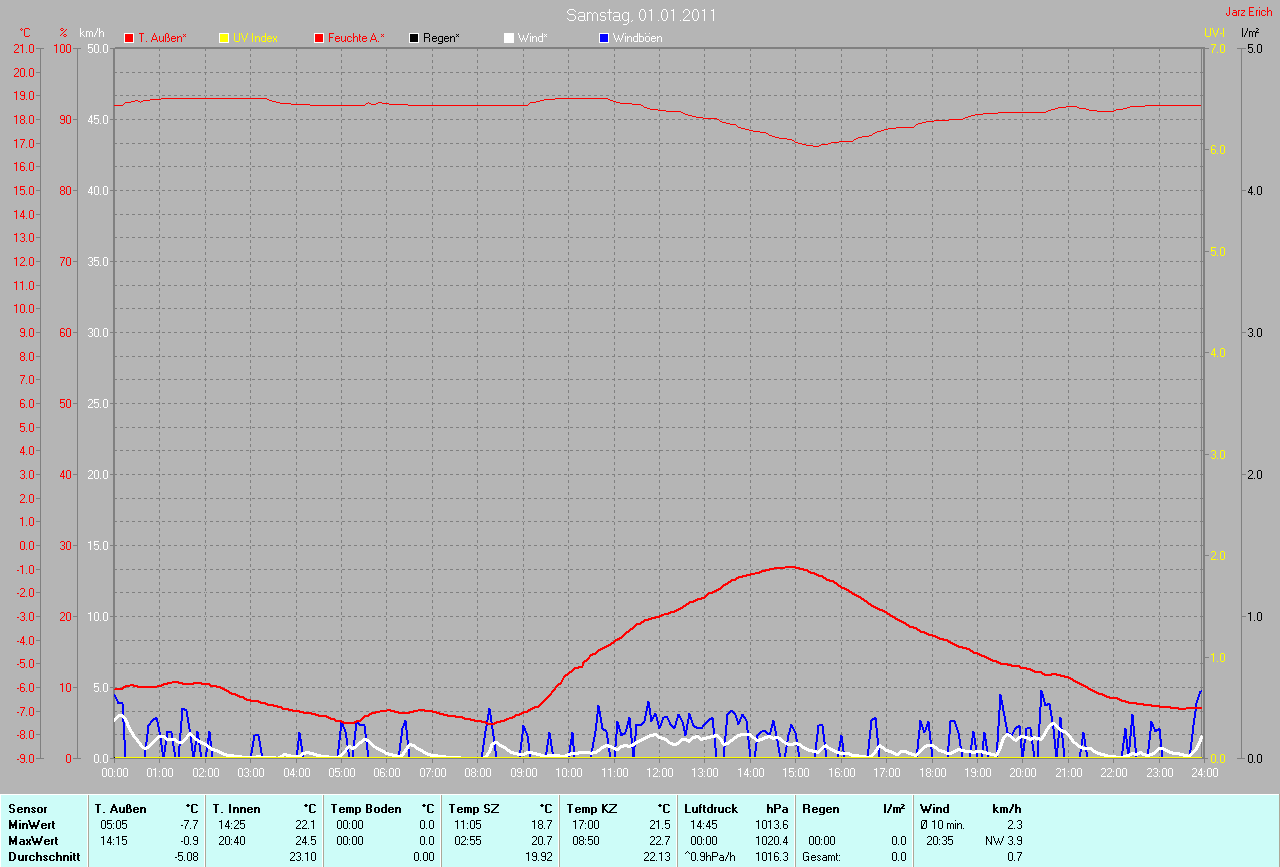The image size is (1280, 867).
Task: Select the 'T. Außen*' legend label
Action: coord(162,38)
